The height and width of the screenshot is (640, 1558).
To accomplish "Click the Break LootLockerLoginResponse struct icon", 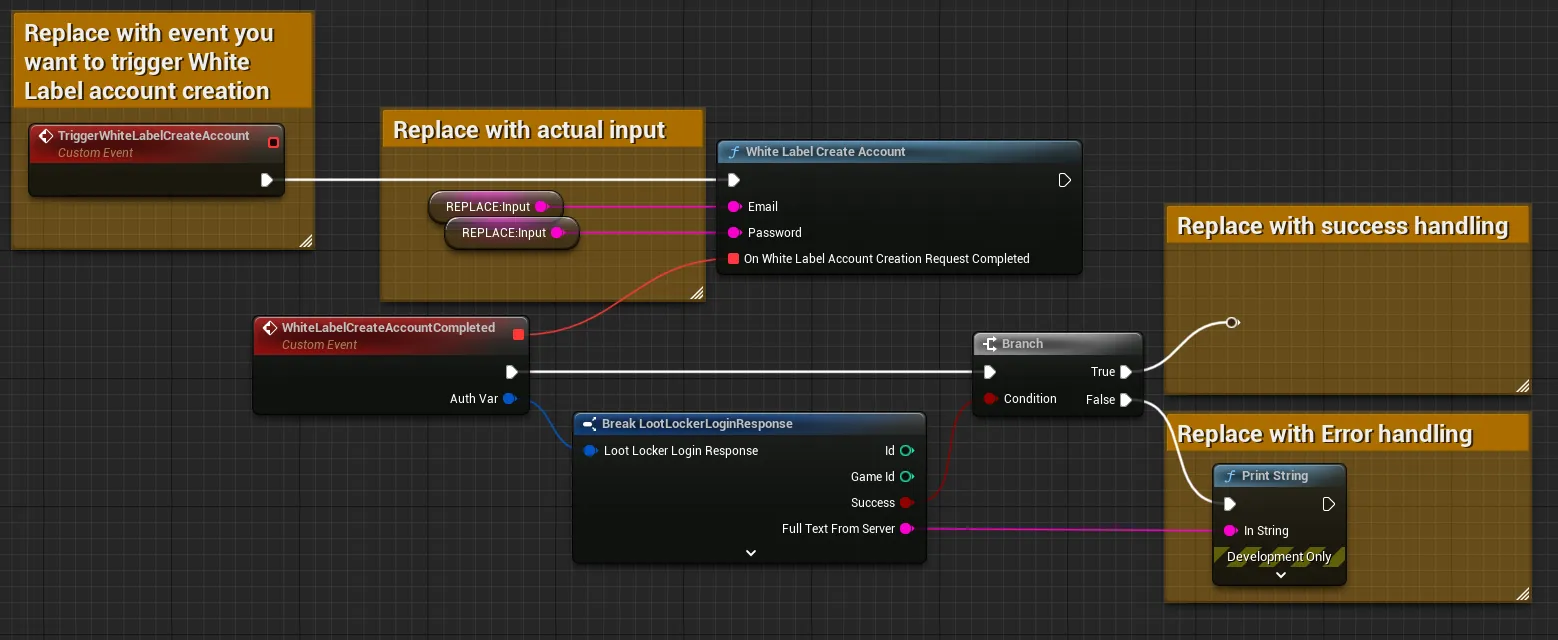I will click(x=590, y=424).
